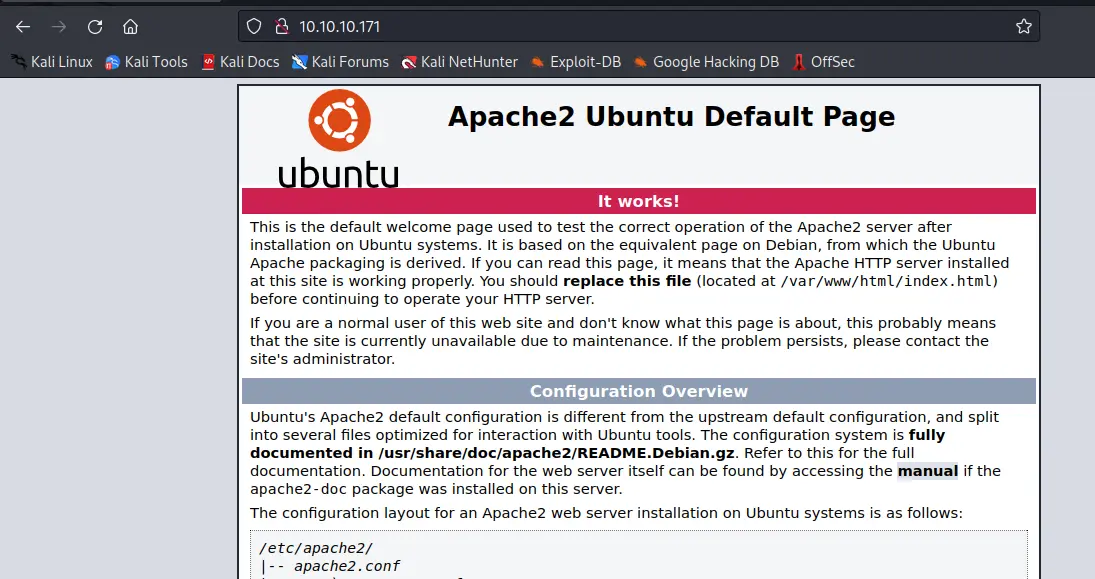
Task: Click the /etc/apache2/ line in the code block
Action: coord(316,548)
